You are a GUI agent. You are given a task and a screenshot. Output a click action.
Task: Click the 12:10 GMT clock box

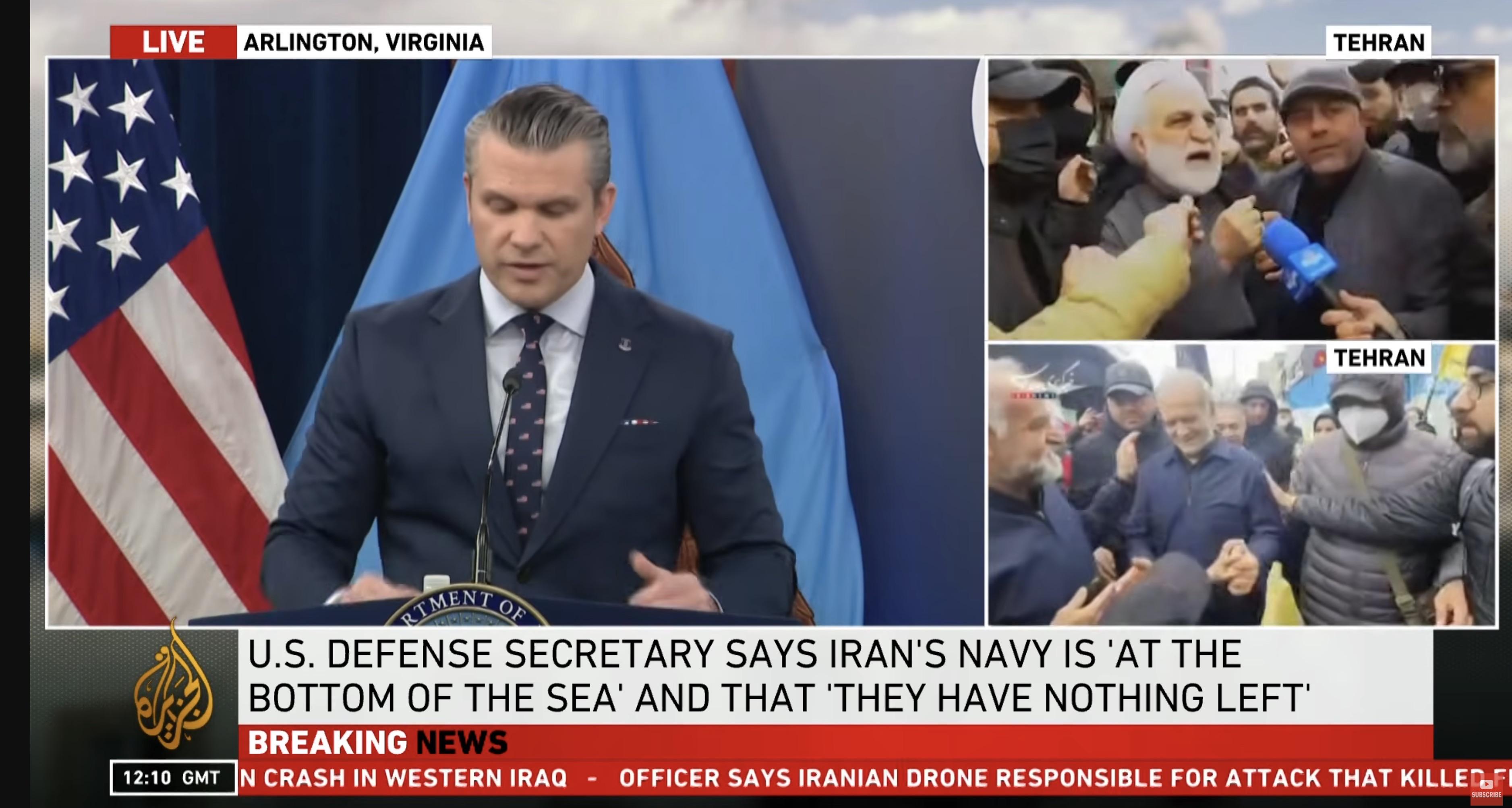[x=173, y=777]
